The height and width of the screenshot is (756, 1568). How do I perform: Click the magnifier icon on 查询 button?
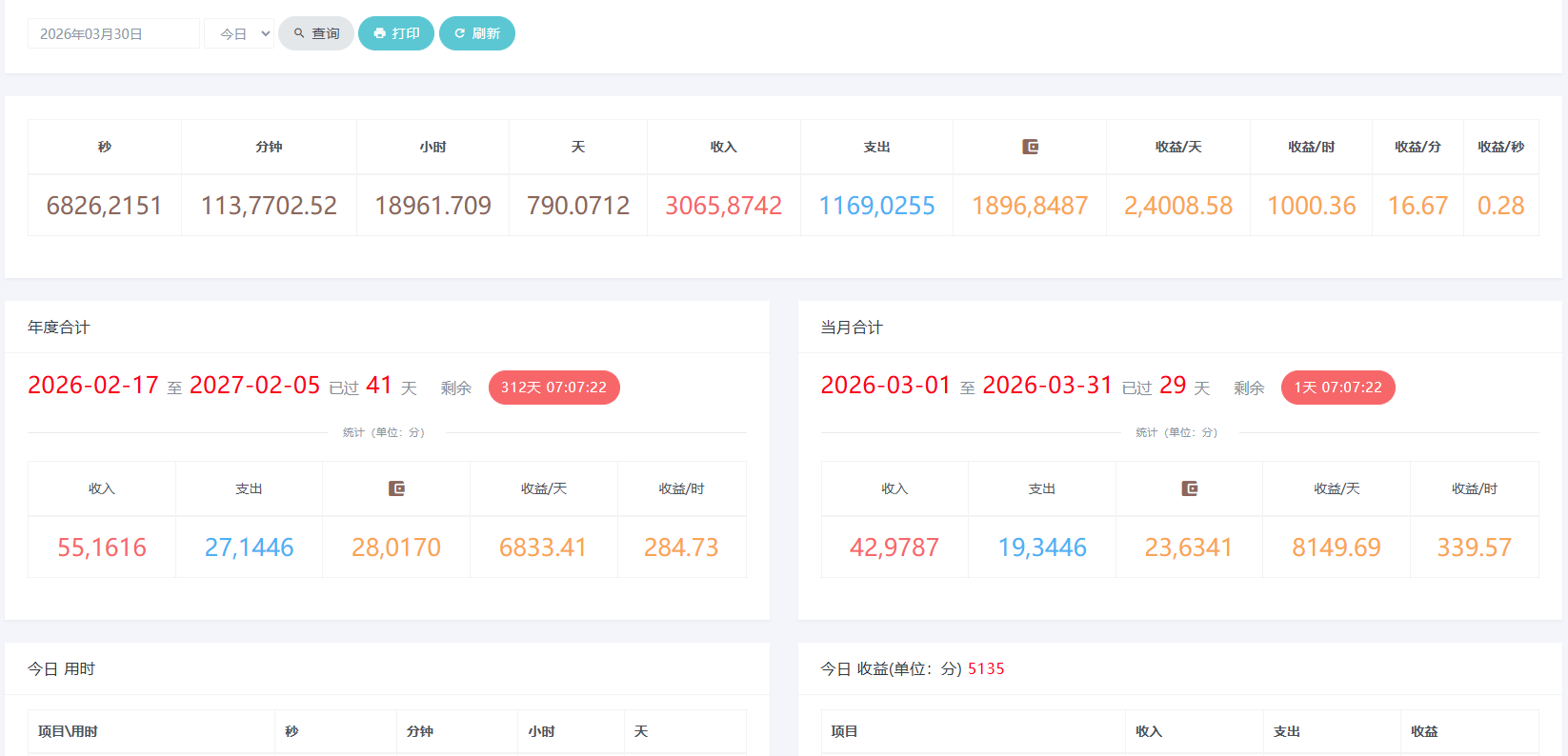pos(299,33)
